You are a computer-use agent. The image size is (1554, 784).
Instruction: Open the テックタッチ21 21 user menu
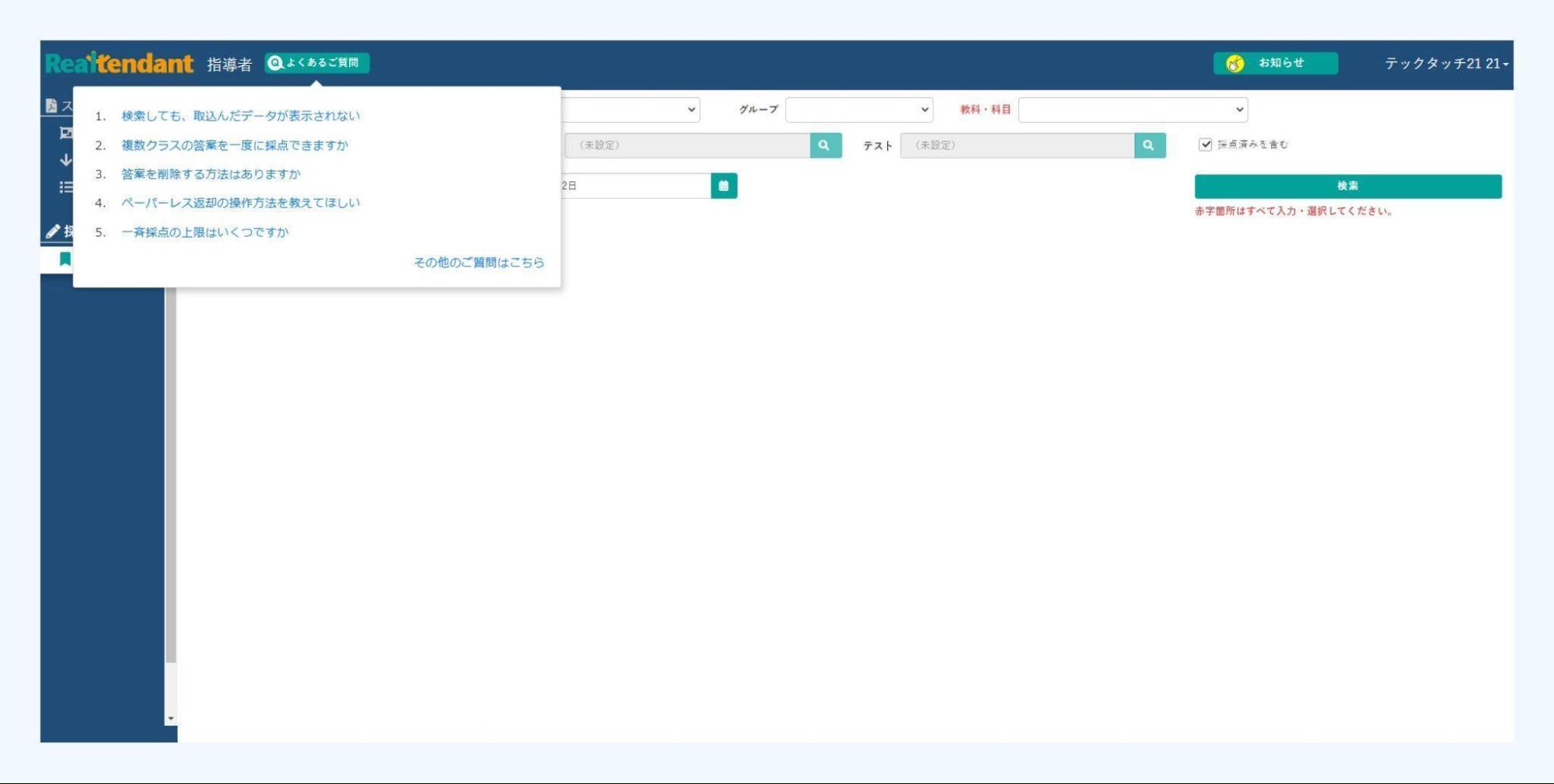point(1445,64)
